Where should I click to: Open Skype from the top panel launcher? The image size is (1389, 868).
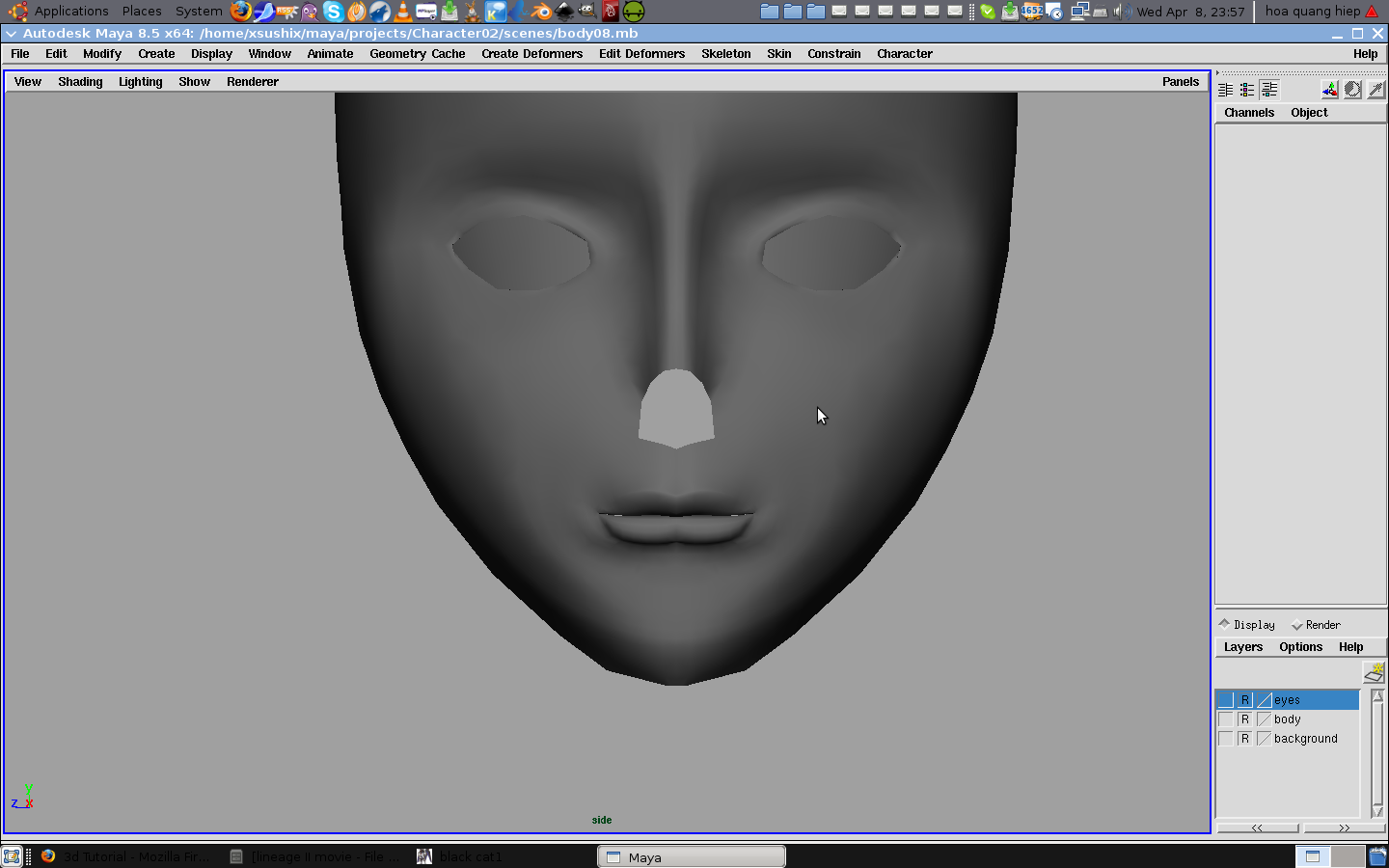pos(334,12)
